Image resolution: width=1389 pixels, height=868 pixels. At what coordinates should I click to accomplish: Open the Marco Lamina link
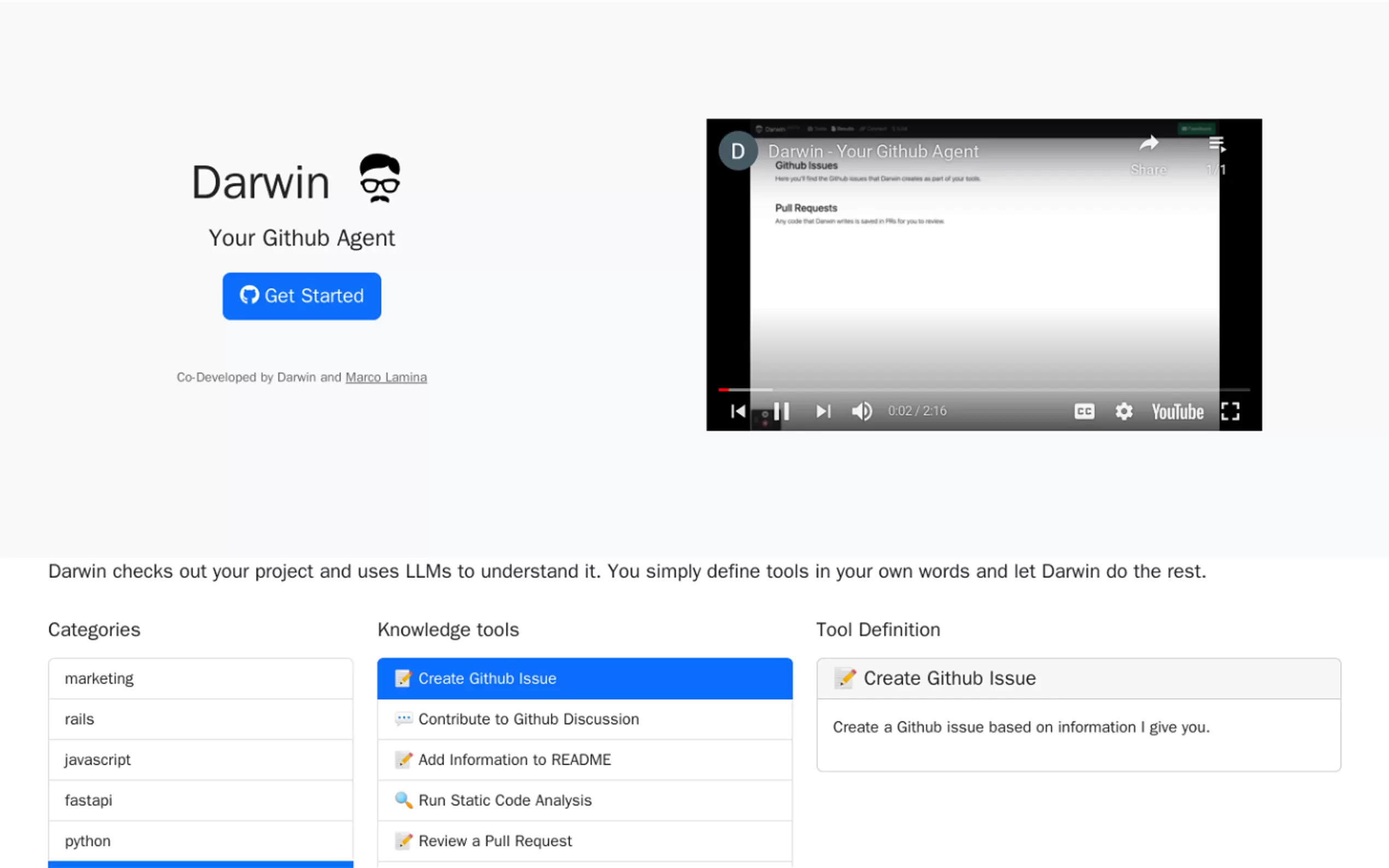pyautogui.click(x=386, y=377)
